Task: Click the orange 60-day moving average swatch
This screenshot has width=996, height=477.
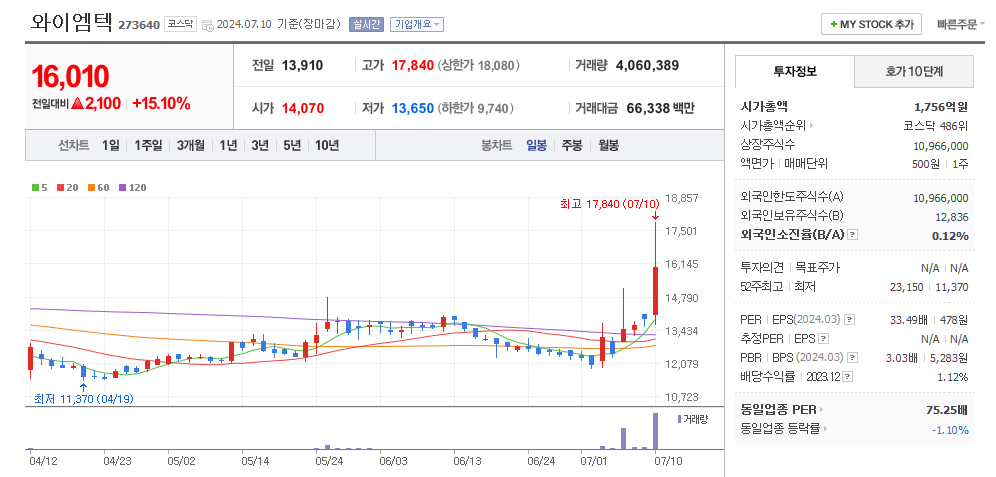Action: (91, 187)
